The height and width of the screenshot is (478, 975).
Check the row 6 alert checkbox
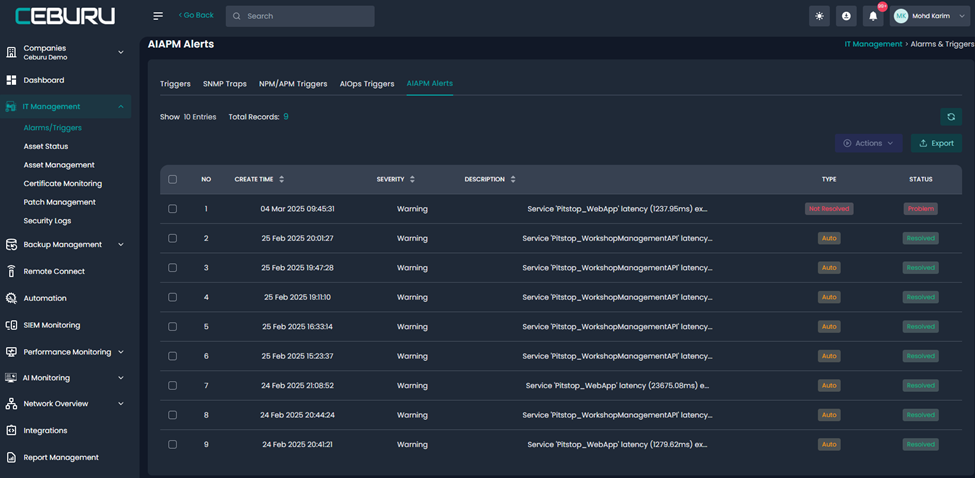[172, 356]
